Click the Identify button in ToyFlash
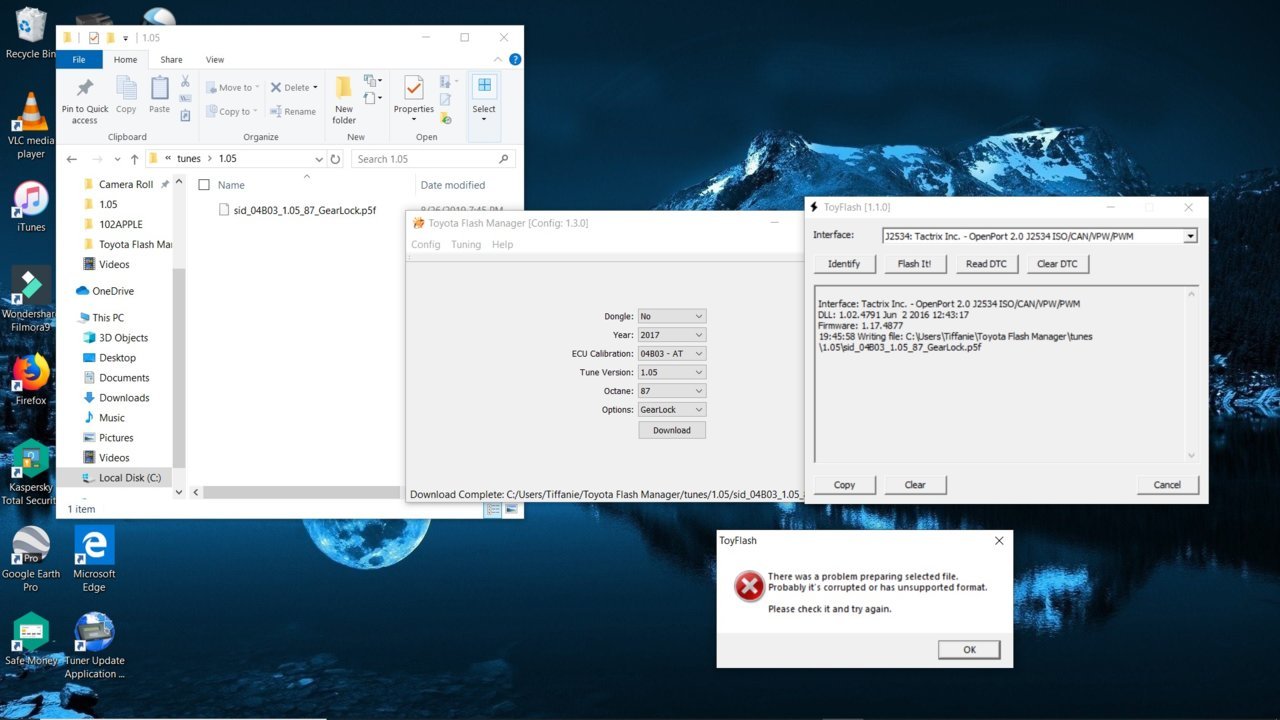 pyautogui.click(x=844, y=264)
